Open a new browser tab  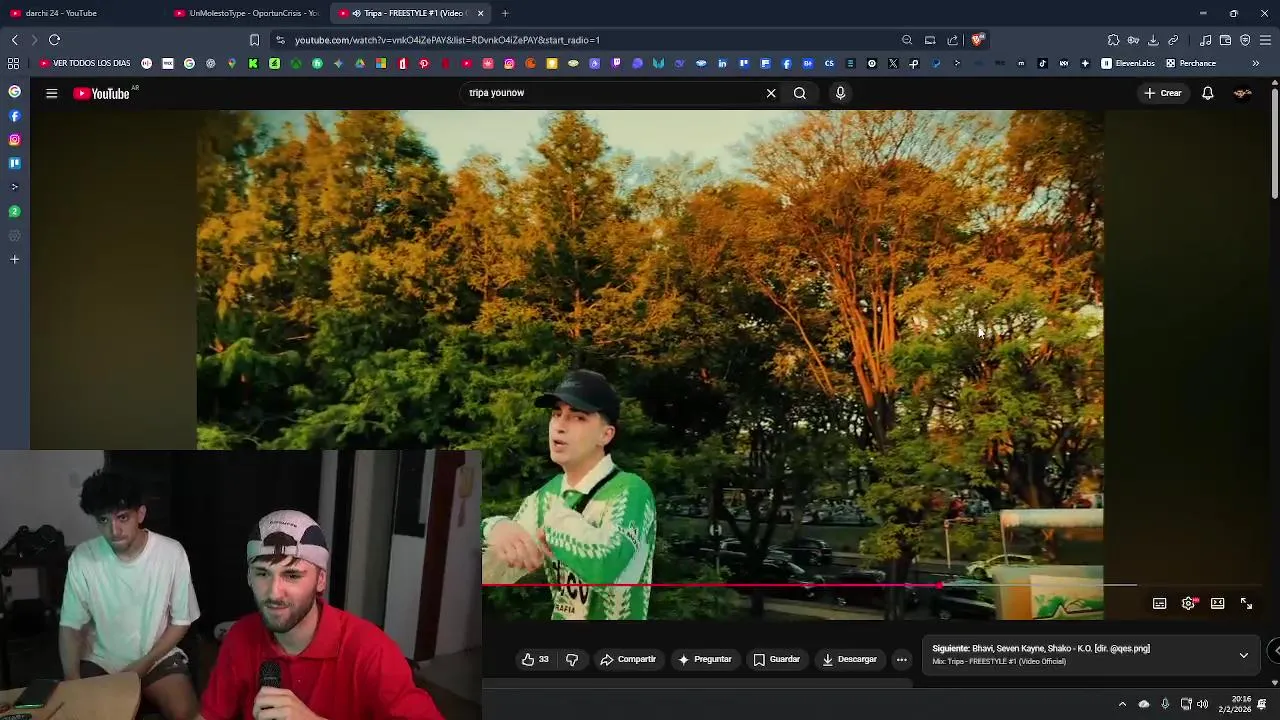(x=505, y=13)
